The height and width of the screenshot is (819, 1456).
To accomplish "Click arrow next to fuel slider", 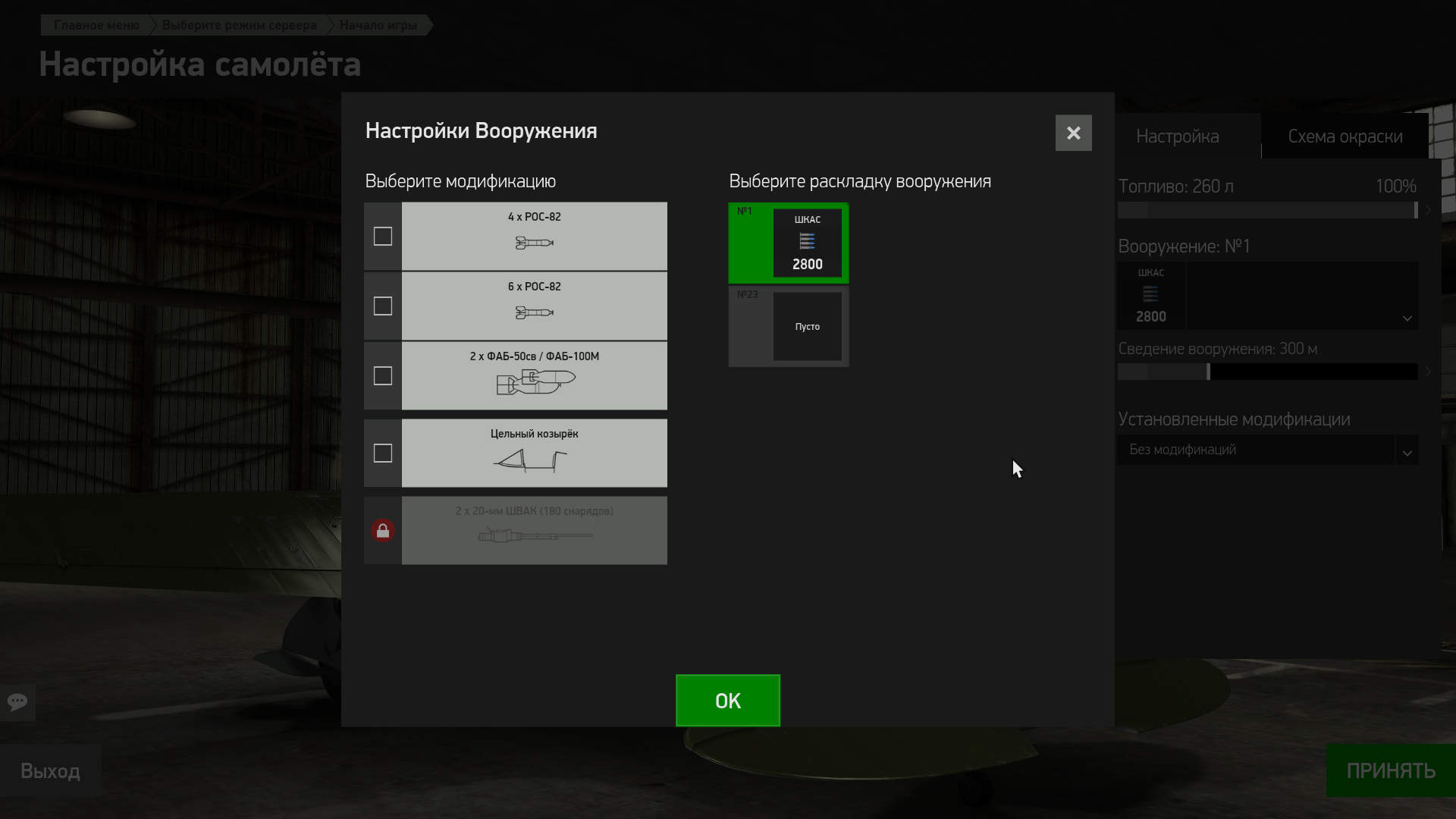I will pyautogui.click(x=1429, y=210).
